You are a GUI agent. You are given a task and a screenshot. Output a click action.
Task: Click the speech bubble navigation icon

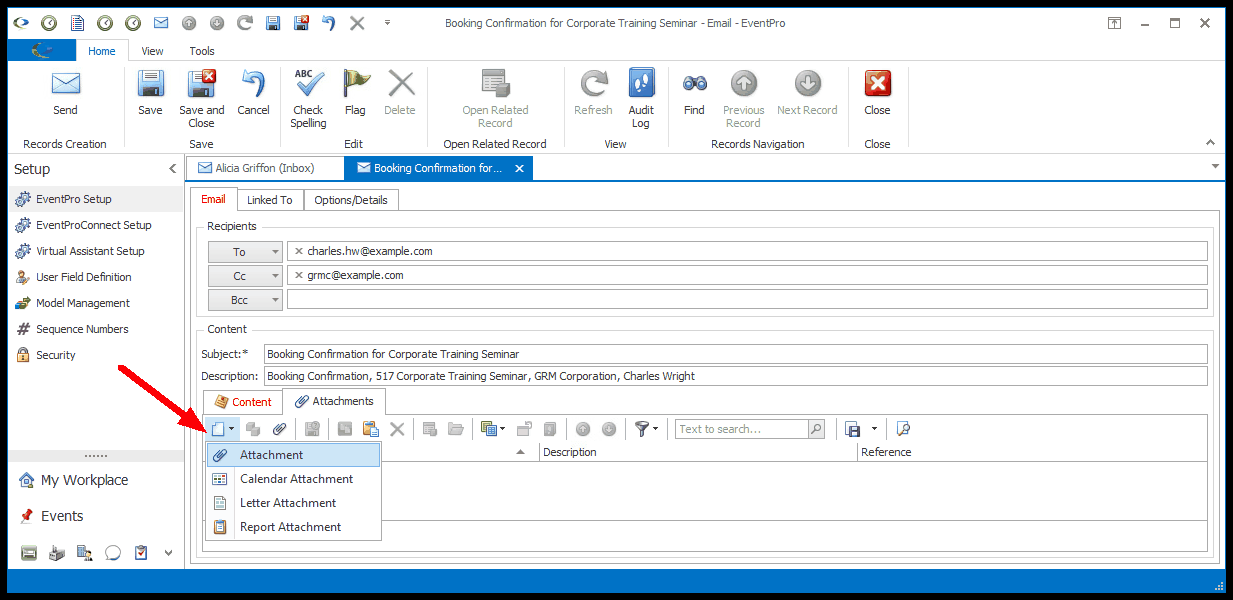tap(113, 552)
